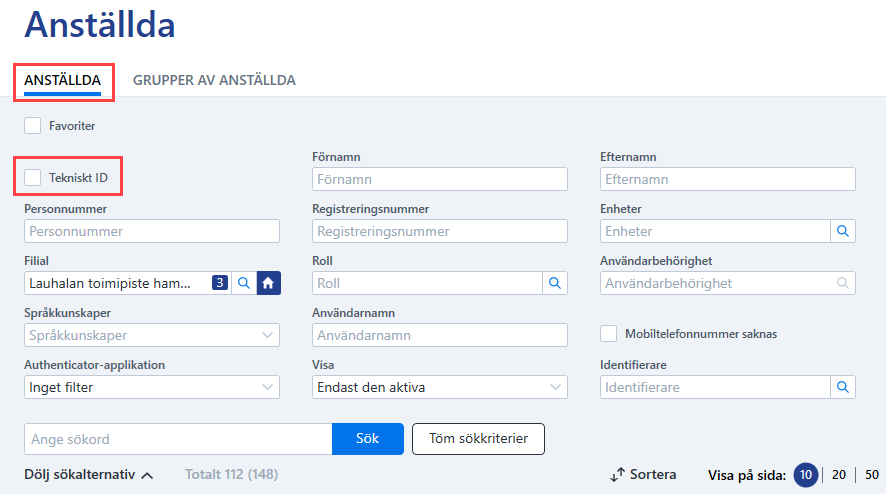This screenshot has width=886, height=494.
Task: Click the Lauhalan toimipiste Filial value
Action: pyautogui.click(x=110, y=283)
